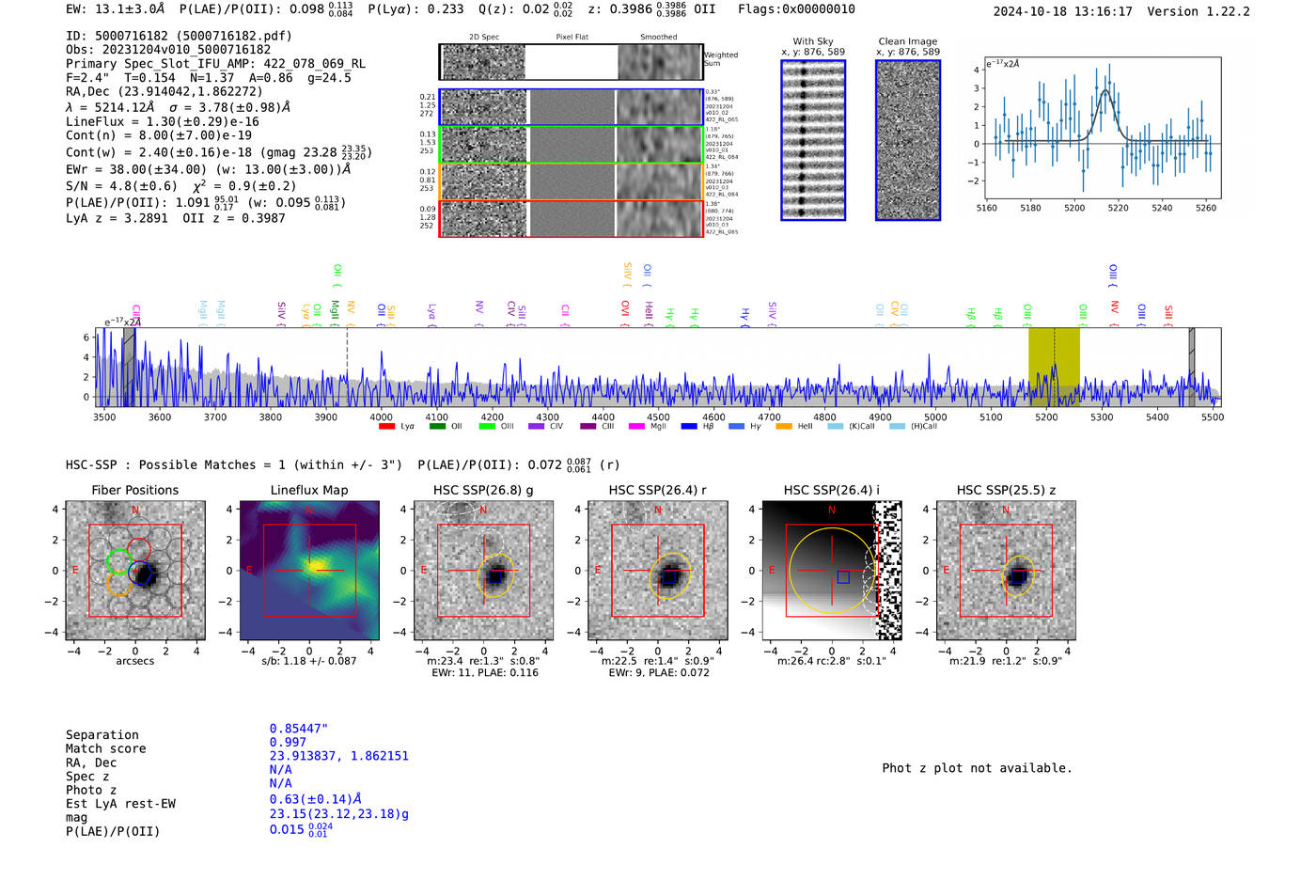Image resolution: width=1316 pixels, height=896 pixels.
Task: Click the match score value 0.997
Action: [289, 743]
